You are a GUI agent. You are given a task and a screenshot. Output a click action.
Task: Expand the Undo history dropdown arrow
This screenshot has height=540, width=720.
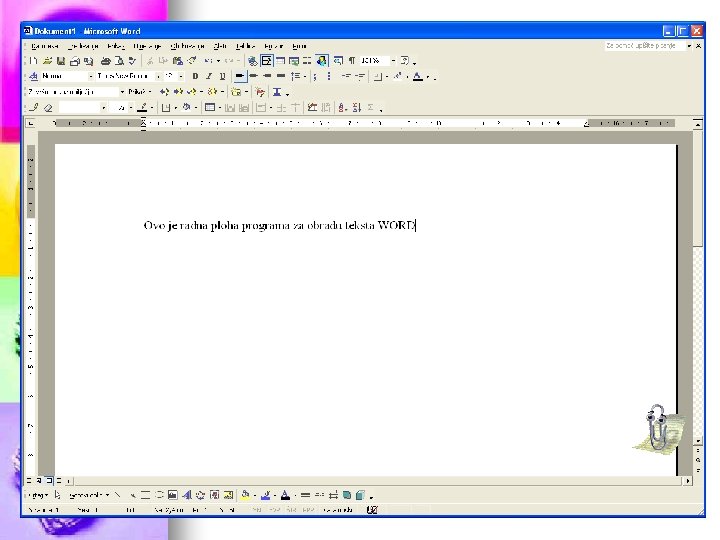219,61
